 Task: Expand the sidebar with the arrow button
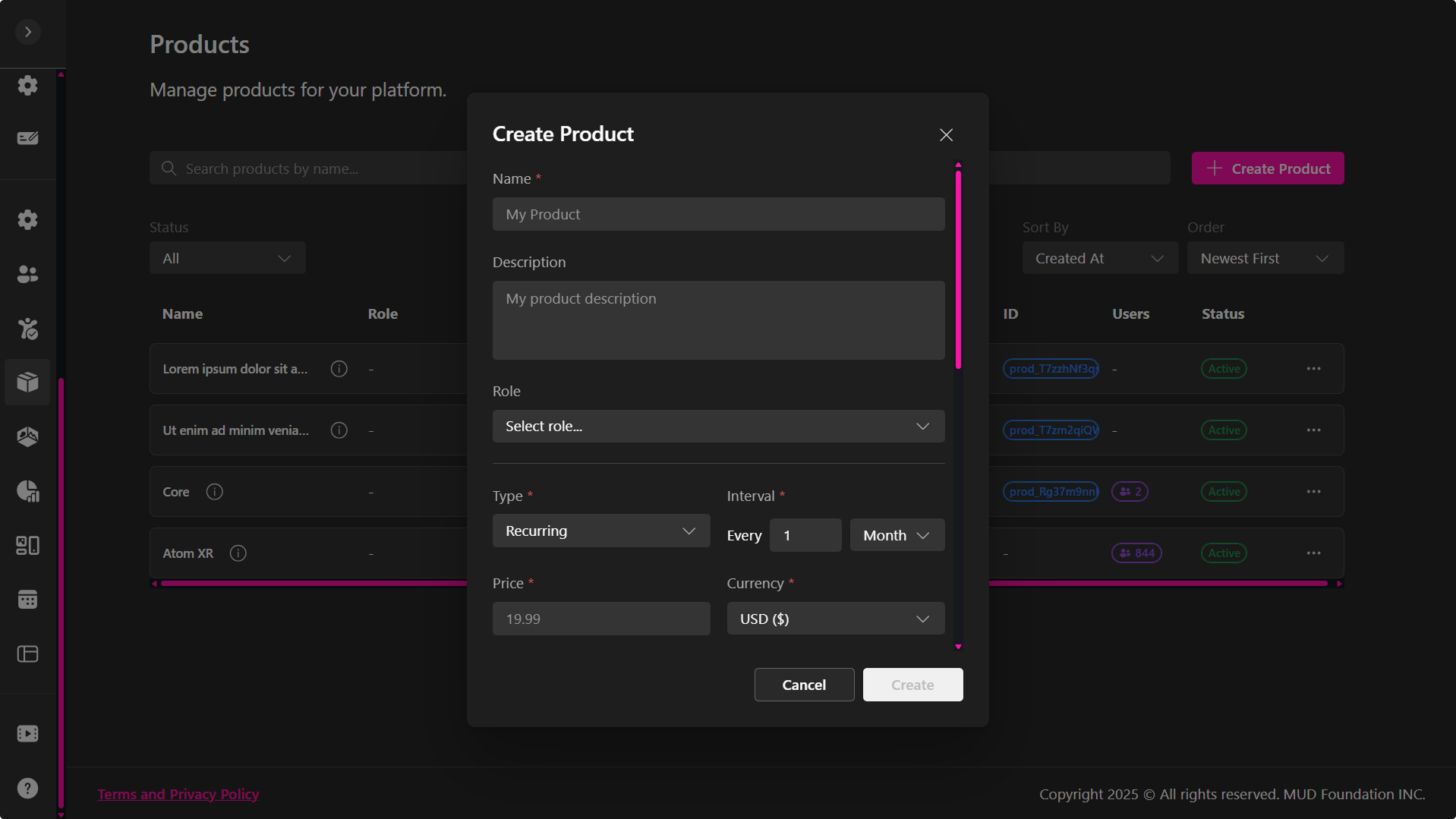(28, 32)
